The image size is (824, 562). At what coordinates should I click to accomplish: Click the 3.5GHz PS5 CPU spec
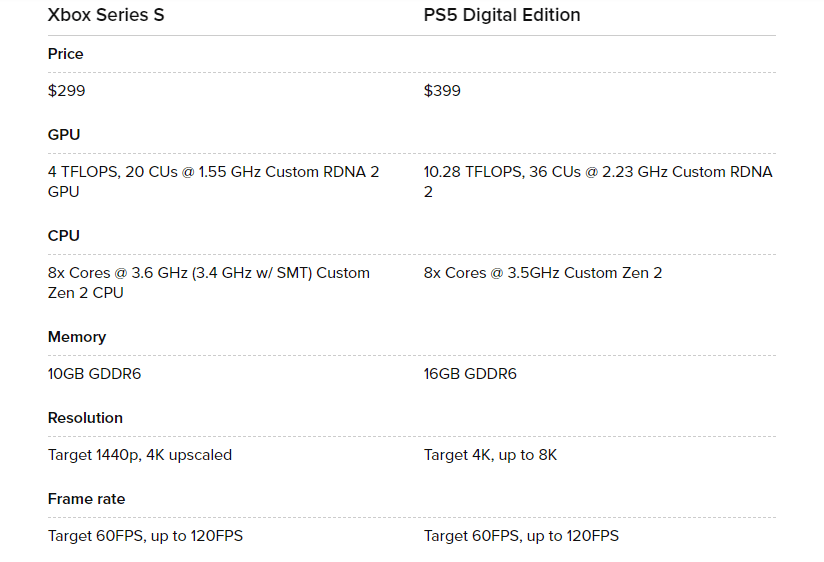[x=542, y=273]
